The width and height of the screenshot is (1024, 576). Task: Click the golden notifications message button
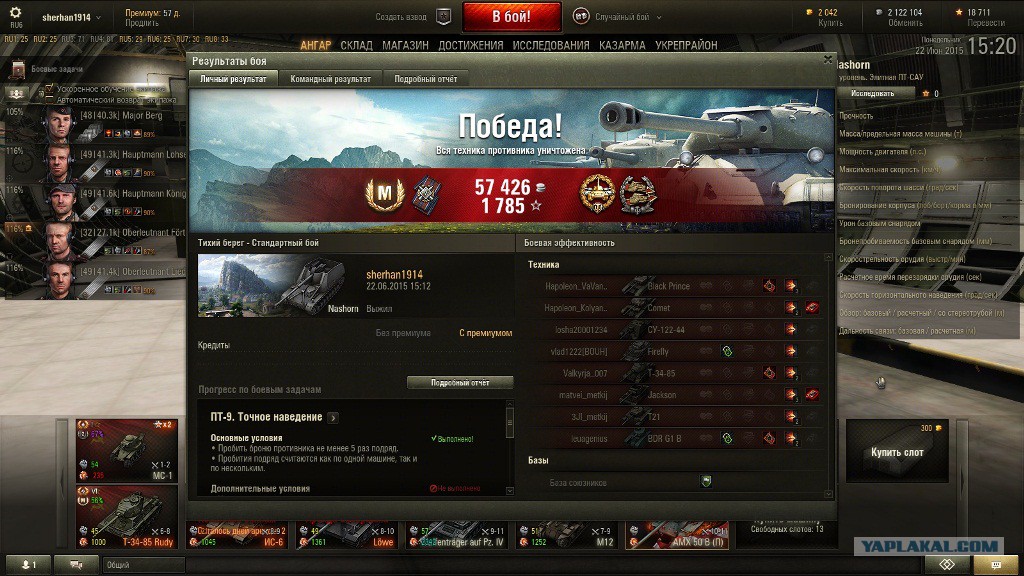coord(995,564)
